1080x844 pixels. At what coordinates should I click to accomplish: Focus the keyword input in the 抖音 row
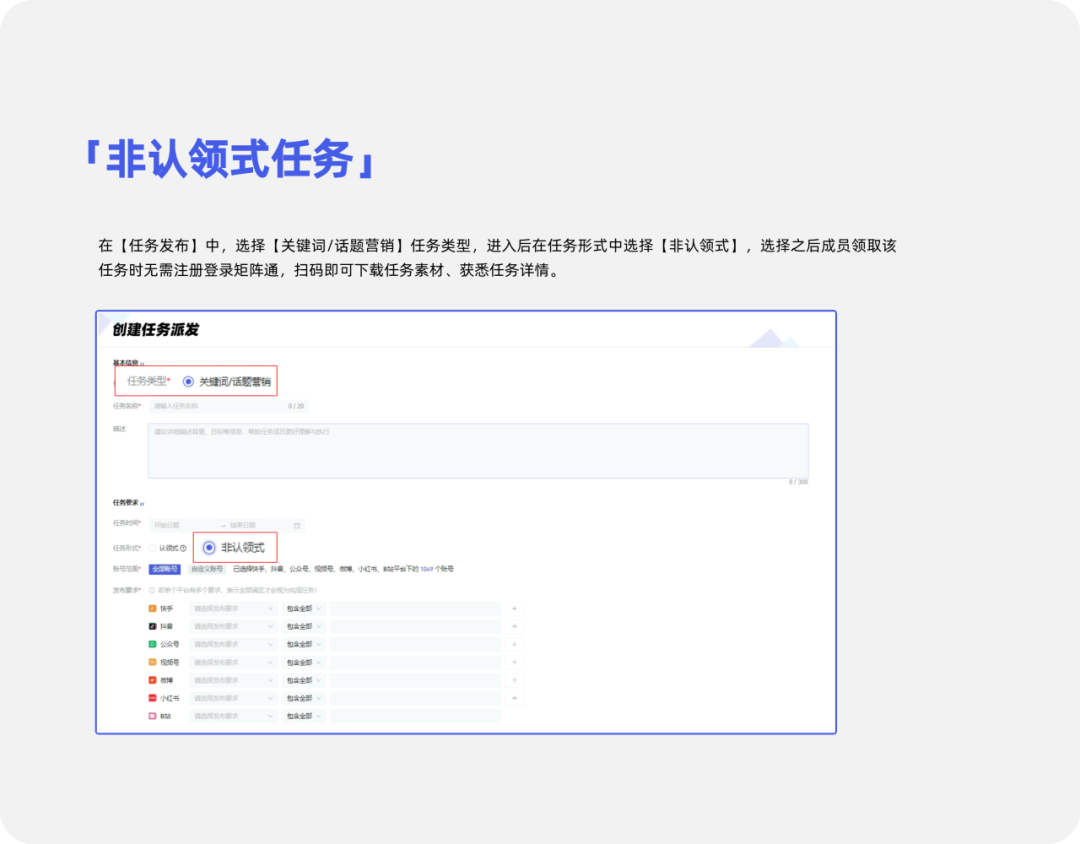click(x=415, y=627)
